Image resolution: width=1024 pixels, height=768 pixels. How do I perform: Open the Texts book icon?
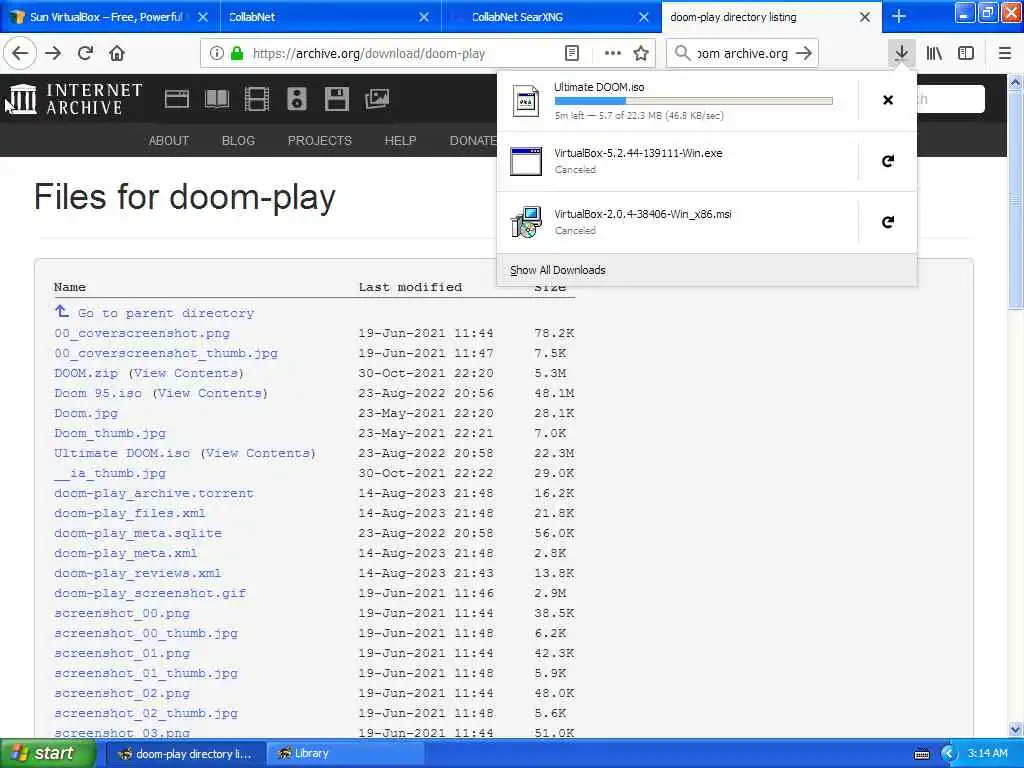217,99
